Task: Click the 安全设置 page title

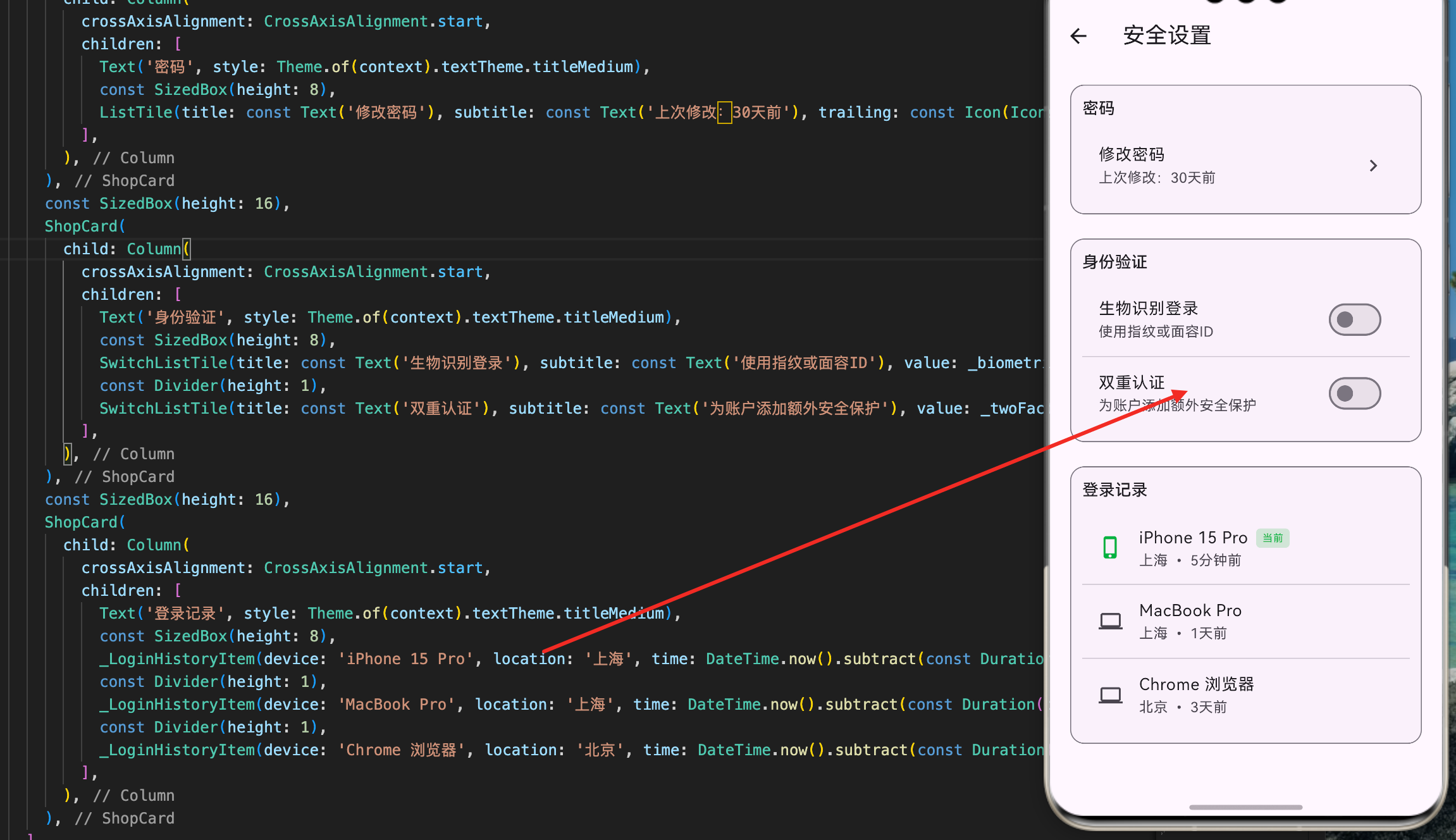Action: pyautogui.click(x=1167, y=36)
